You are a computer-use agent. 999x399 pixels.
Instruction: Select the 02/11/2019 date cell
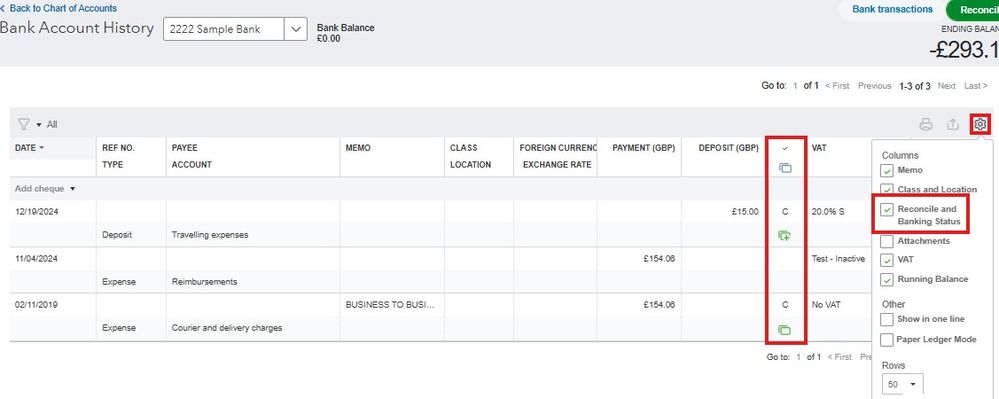point(36,305)
